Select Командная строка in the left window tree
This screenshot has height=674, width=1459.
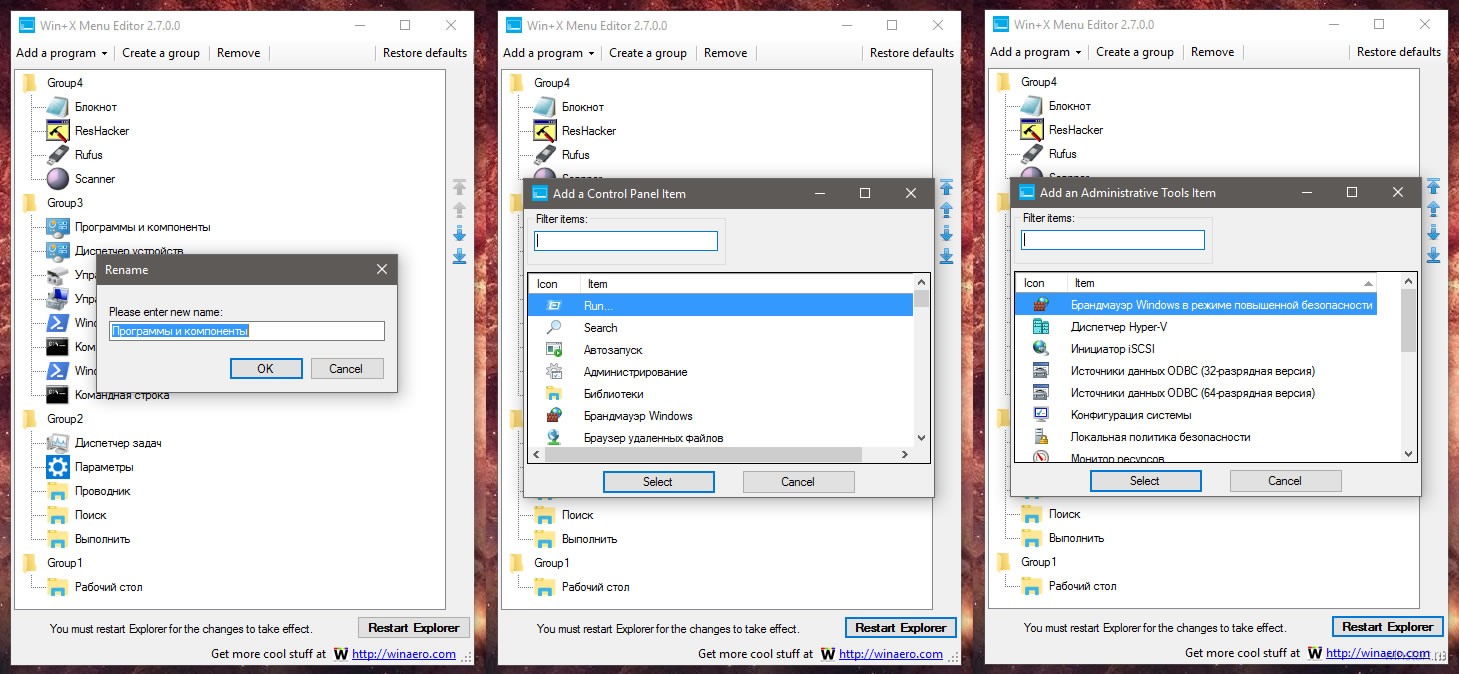coord(122,395)
